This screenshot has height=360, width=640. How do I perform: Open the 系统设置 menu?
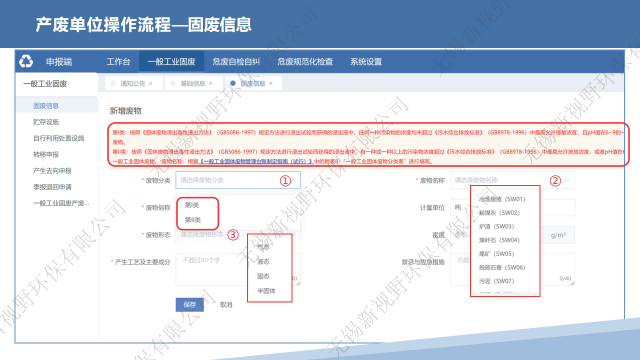tap(366, 62)
